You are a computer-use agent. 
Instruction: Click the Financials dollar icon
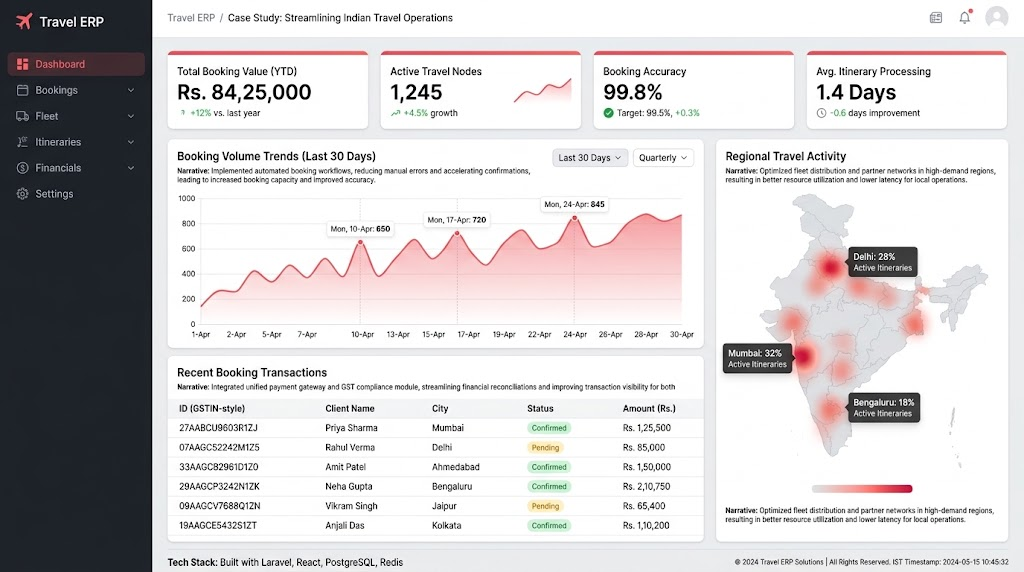(22, 168)
